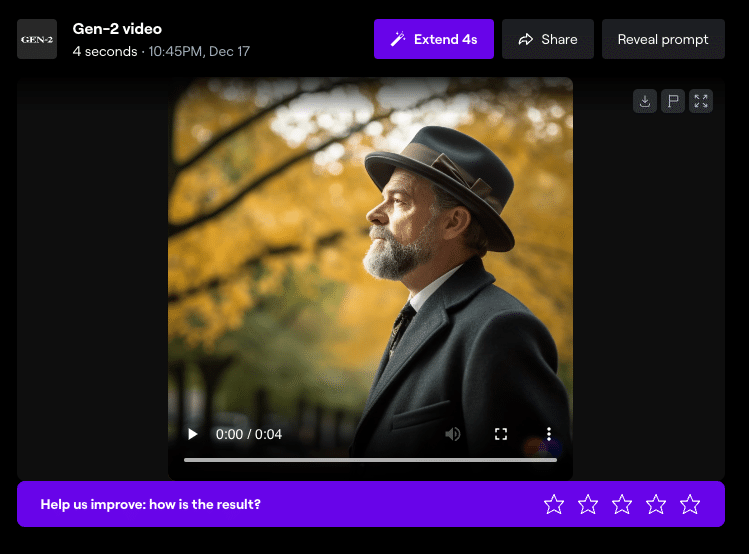Viewport: 749px width, 554px height.
Task: Click the "Help us improve" text
Action: point(150,504)
